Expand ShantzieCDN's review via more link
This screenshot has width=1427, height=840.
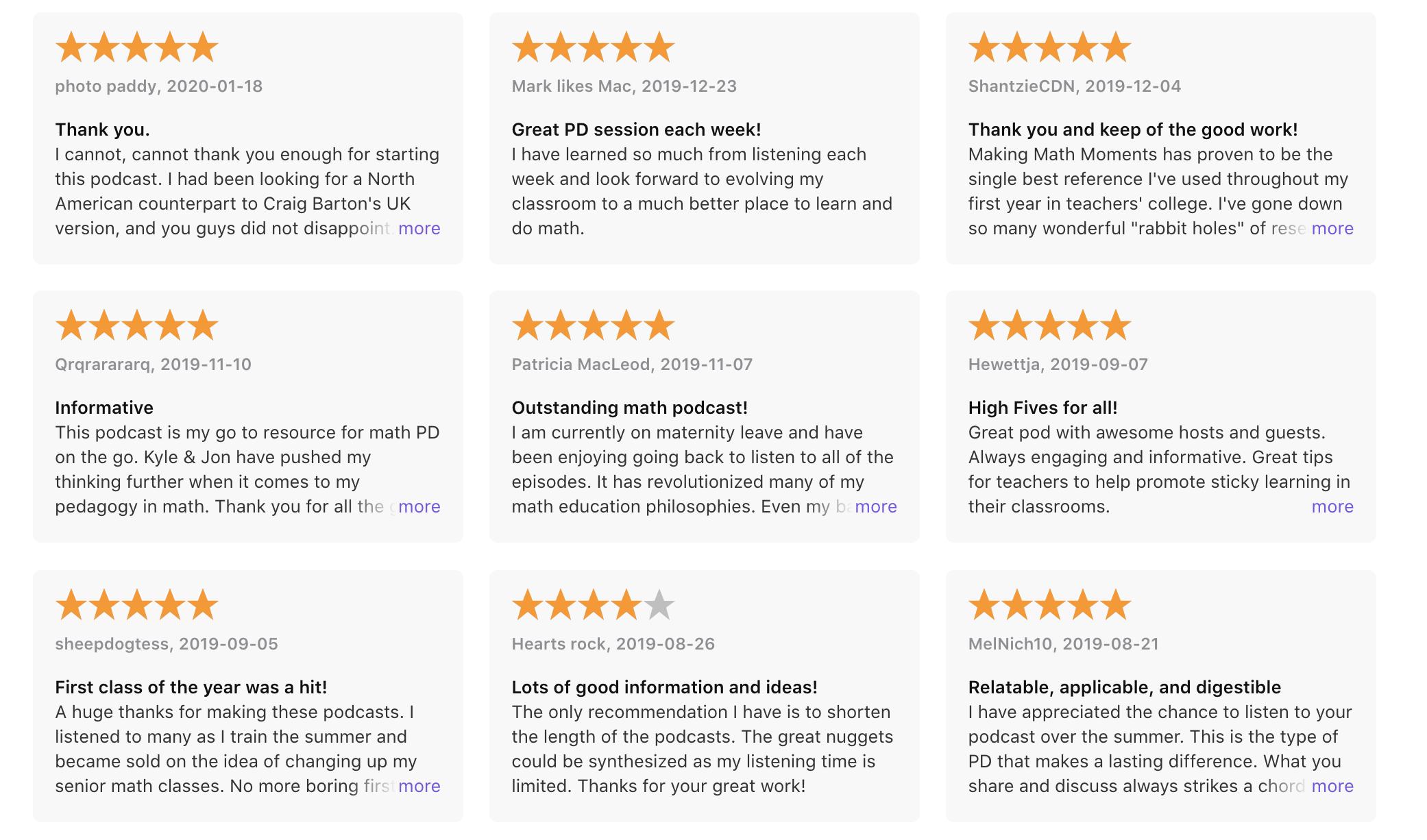tap(1332, 228)
